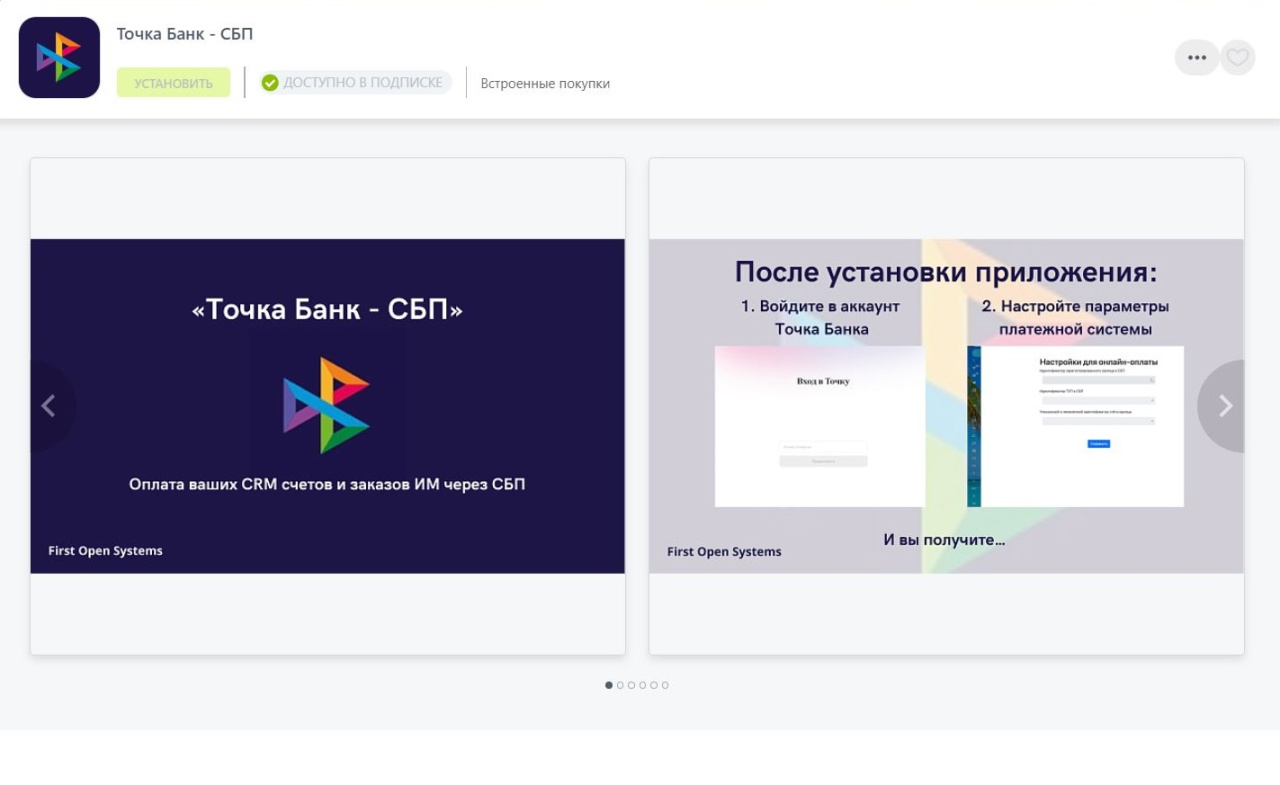Click the ДОСТУПНО В ПОДПИСКЕ badge
Screen dimensions: 1280x785
tap(356, 83)
